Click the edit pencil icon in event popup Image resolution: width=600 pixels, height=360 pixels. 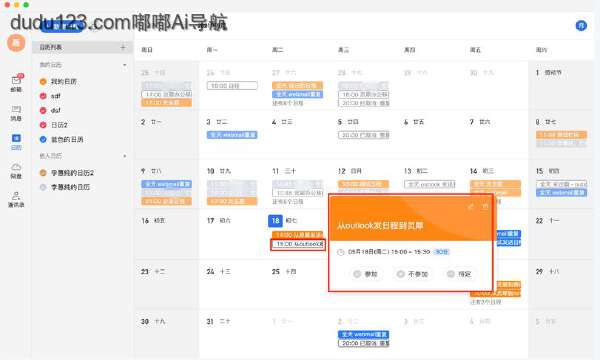pyautogui.click(x=471, y=207)
